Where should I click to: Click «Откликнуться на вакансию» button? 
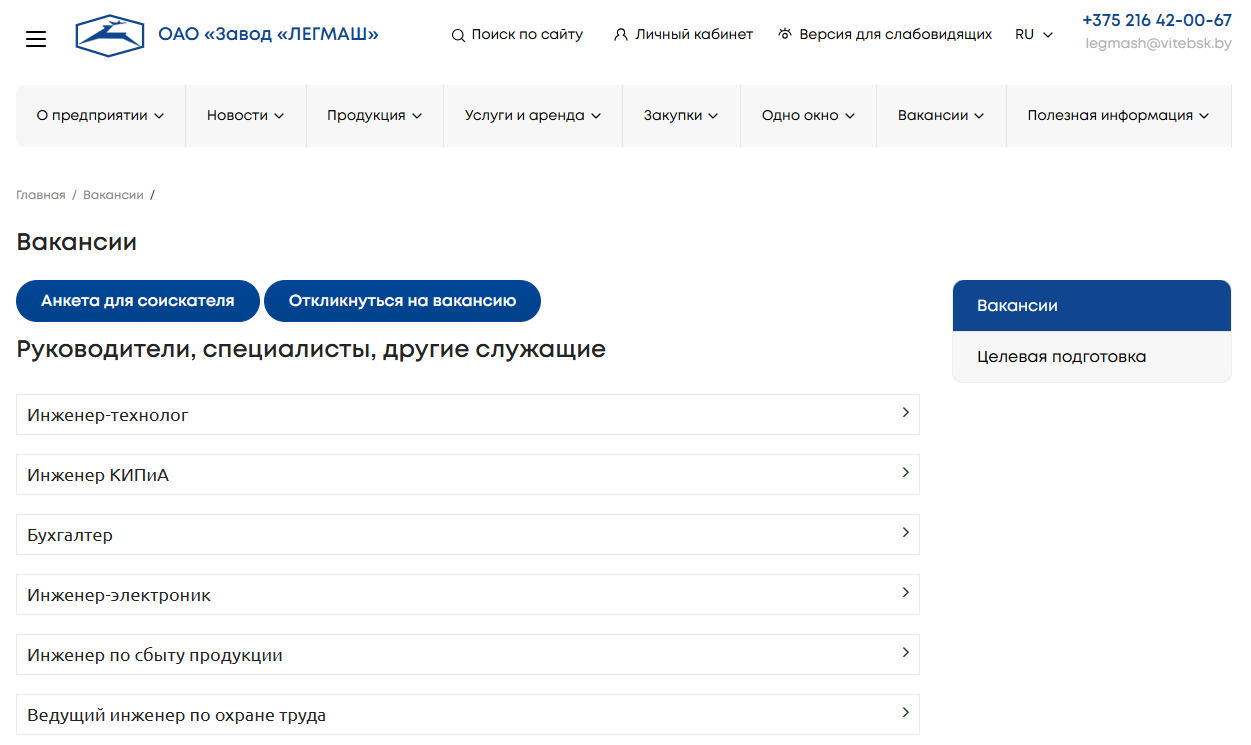(402, 301)
